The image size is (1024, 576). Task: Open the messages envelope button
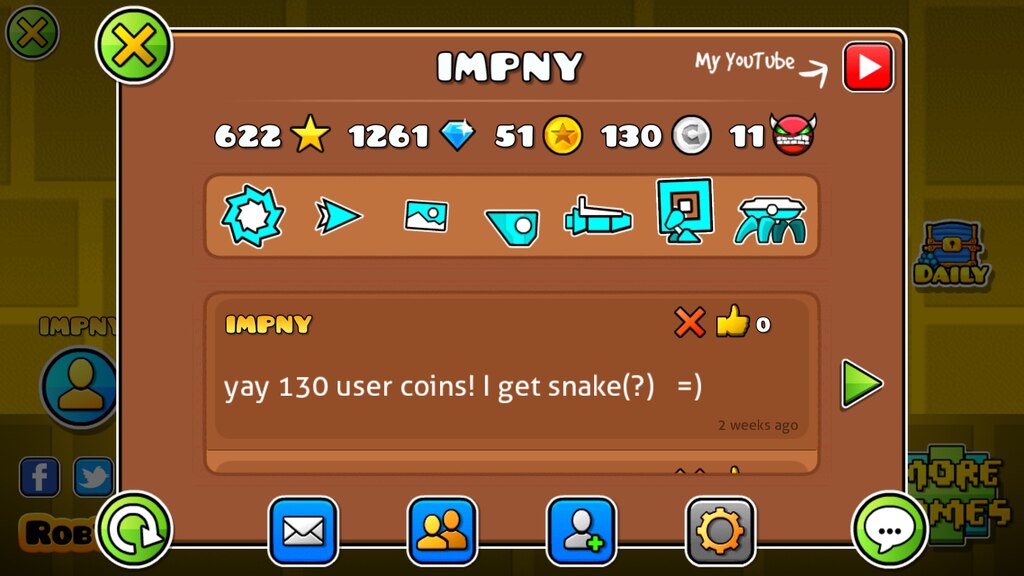pyautogui.click(x=303, y=531)
